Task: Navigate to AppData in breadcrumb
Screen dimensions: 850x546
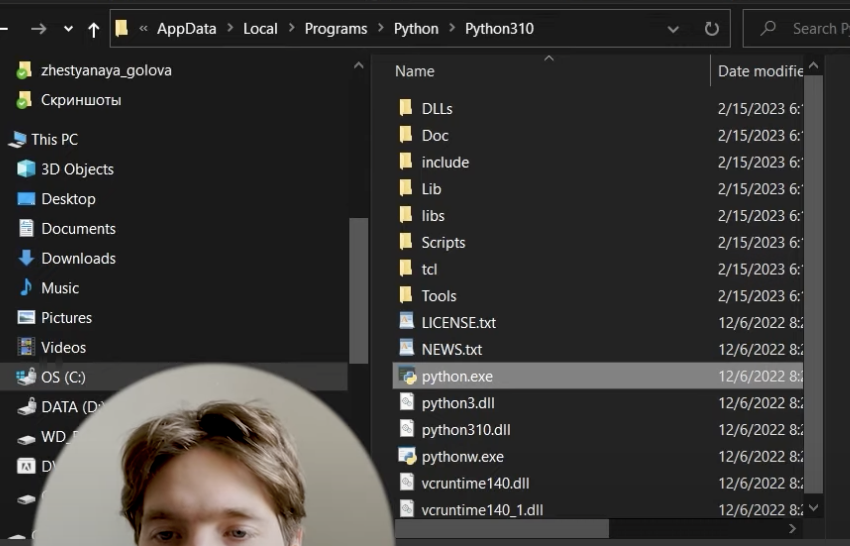Action: (x=186, y=29)
